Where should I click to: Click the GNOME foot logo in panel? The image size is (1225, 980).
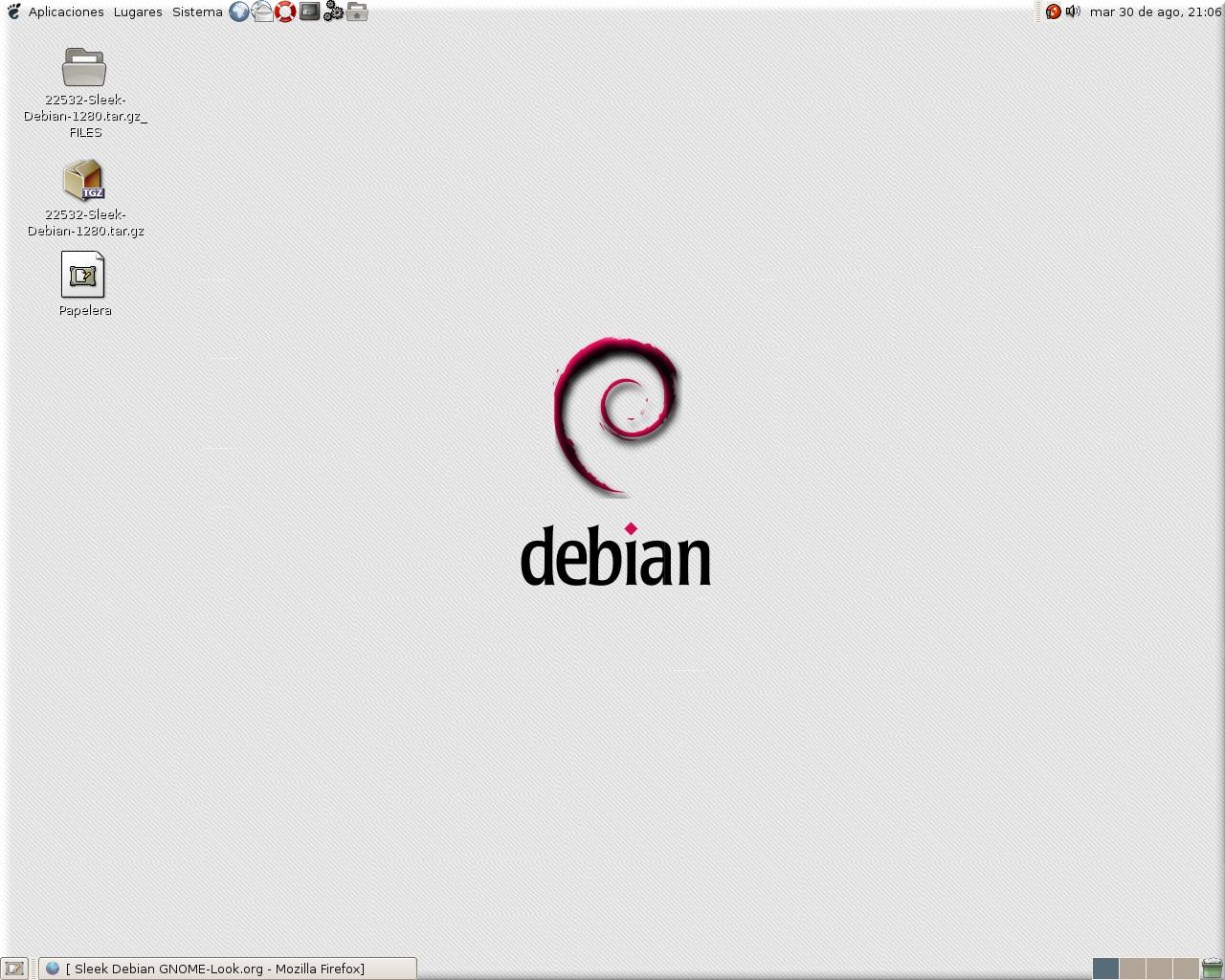13,11
